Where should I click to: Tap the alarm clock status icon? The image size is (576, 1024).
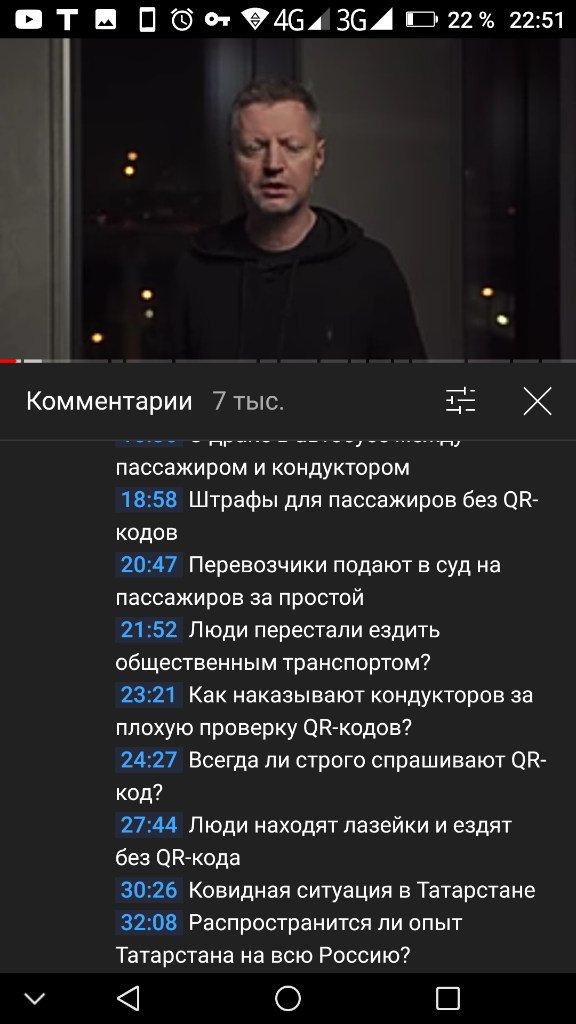tap(182, 20)
